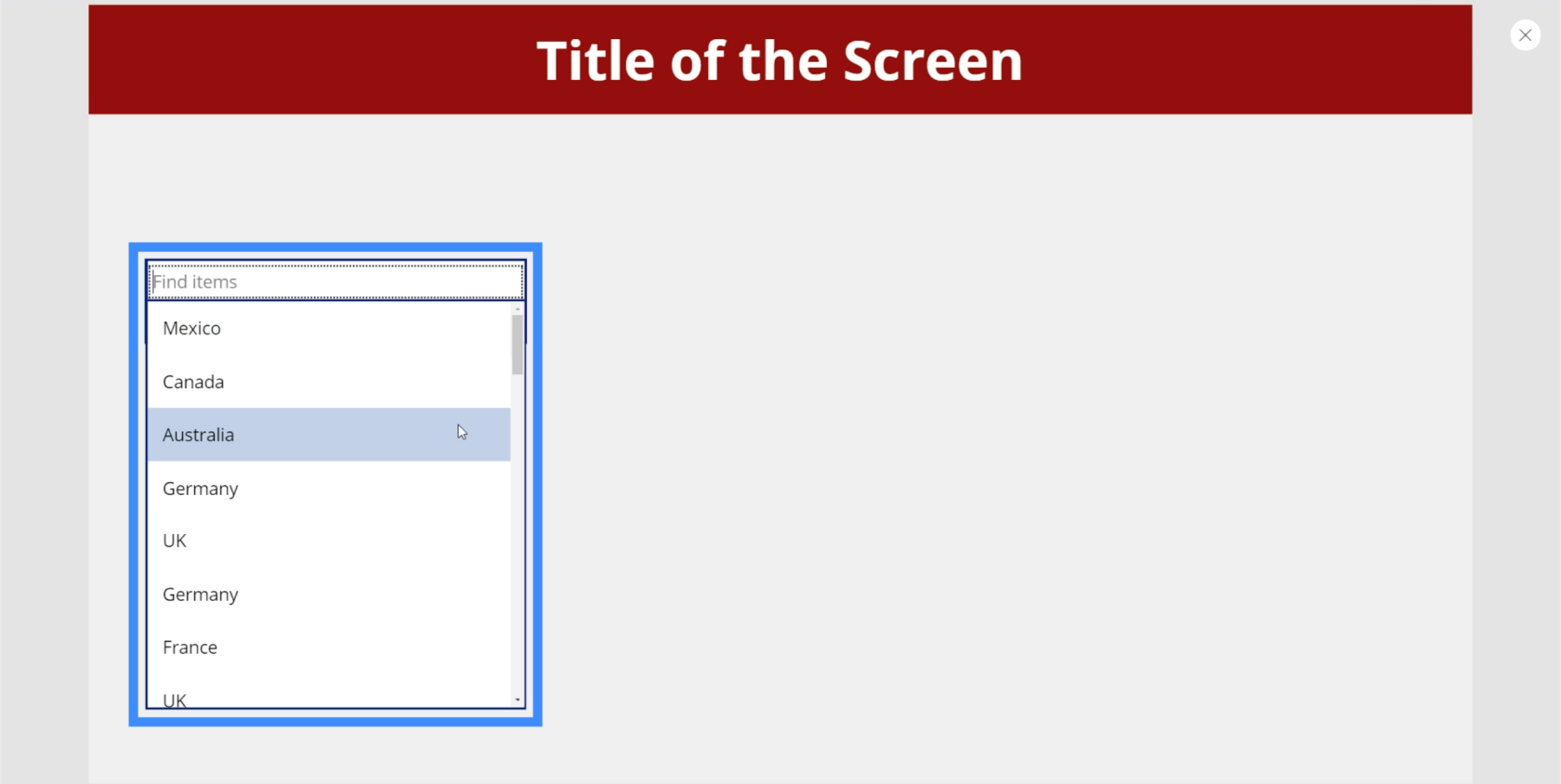Viewport: 1561px width, 784px height.
Task: Click the scrollbar track below the thumb
Action: pyautogui.click(x=518, y=534)
